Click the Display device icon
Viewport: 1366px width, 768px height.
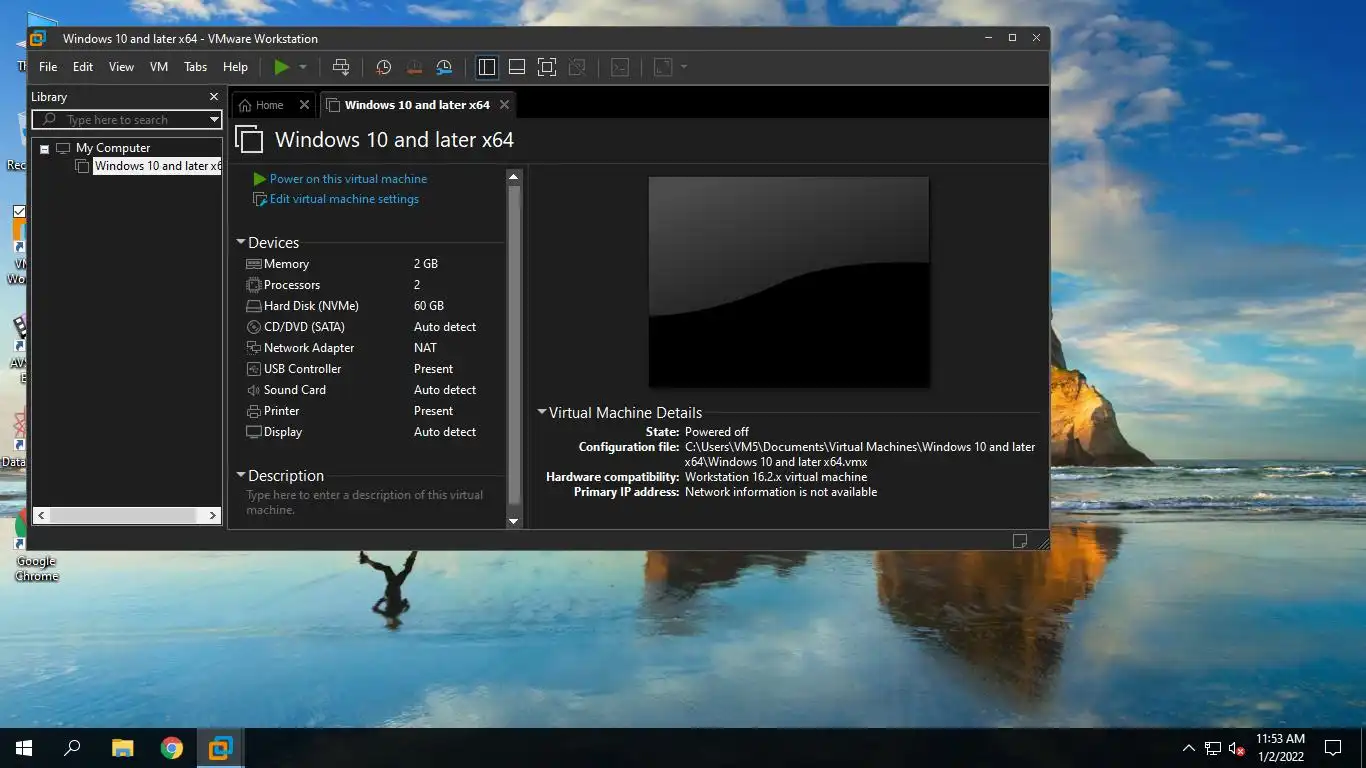pyautogui.click(x=253, y=432)
